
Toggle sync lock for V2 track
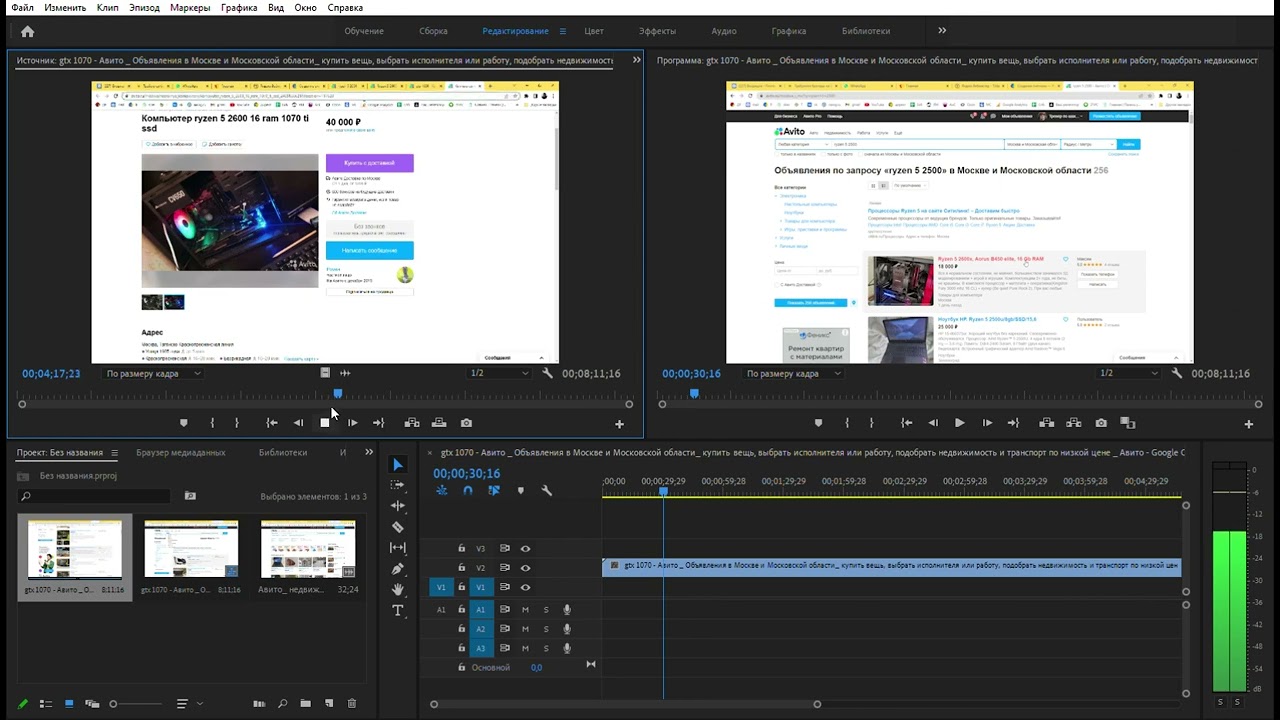coord(504,568)
